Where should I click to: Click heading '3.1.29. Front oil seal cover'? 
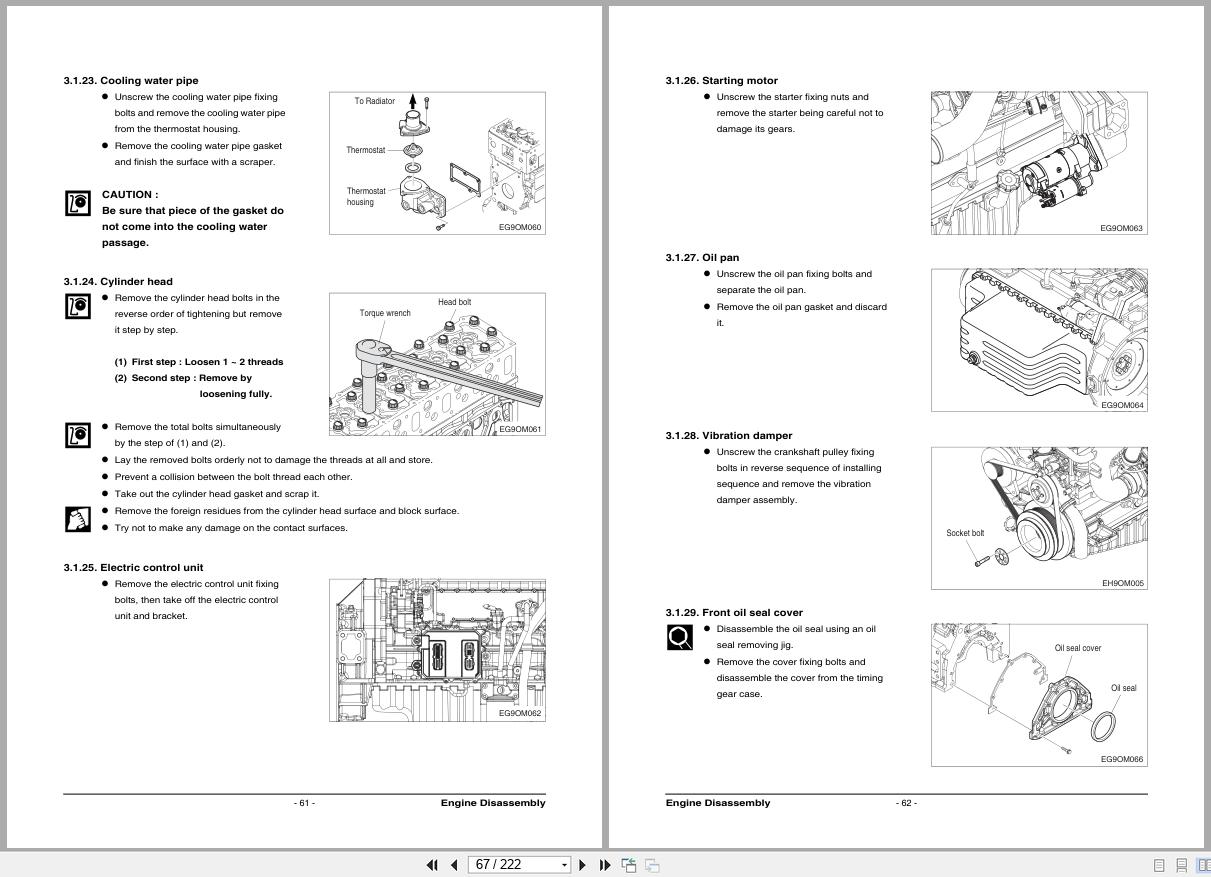734,612
